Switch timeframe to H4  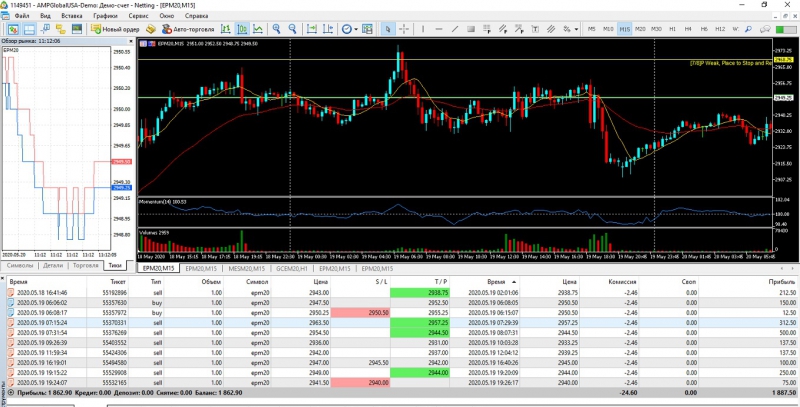tap(688, 29)
